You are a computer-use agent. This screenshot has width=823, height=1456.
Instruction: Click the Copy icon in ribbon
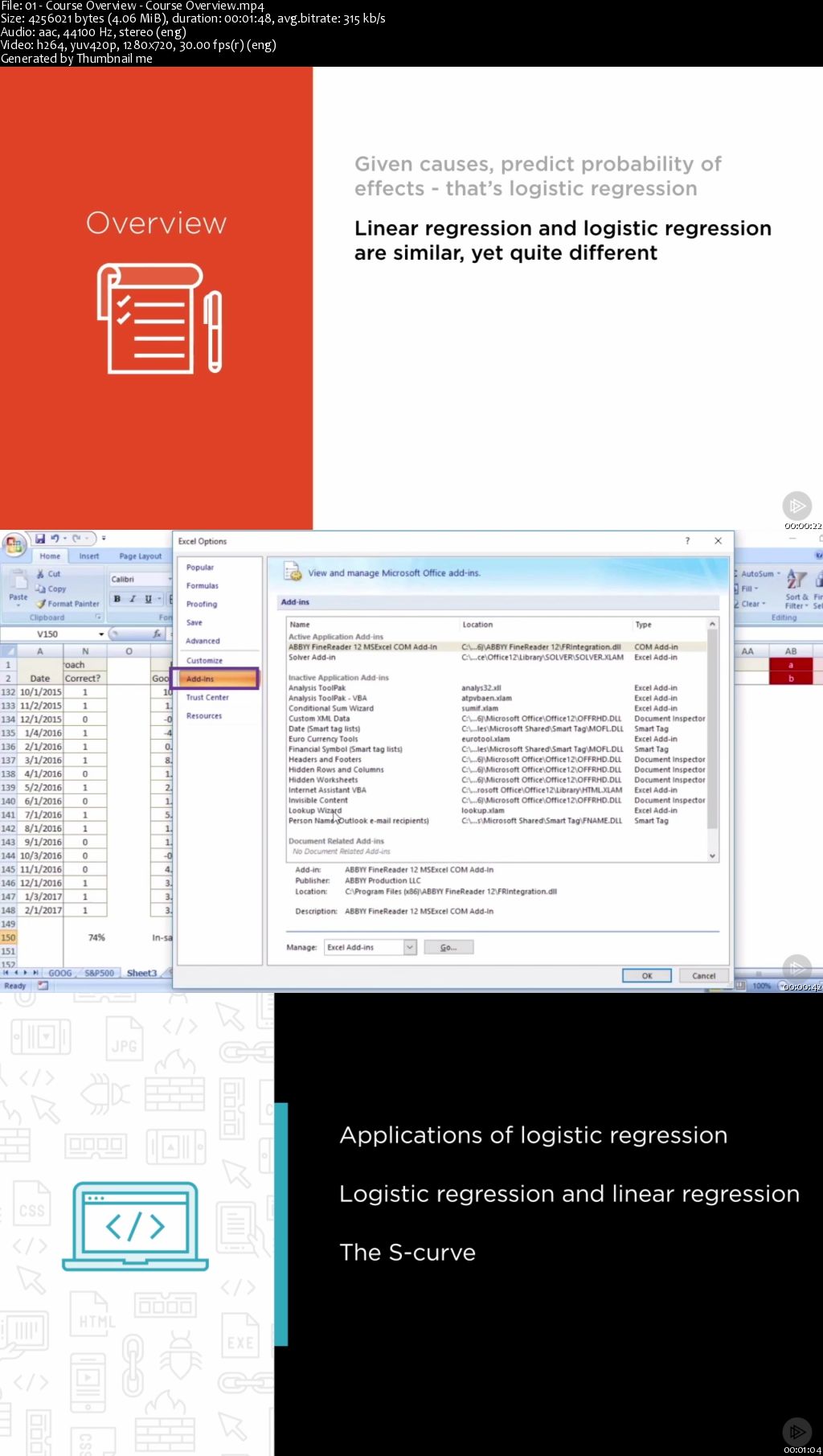coord(41,589)
